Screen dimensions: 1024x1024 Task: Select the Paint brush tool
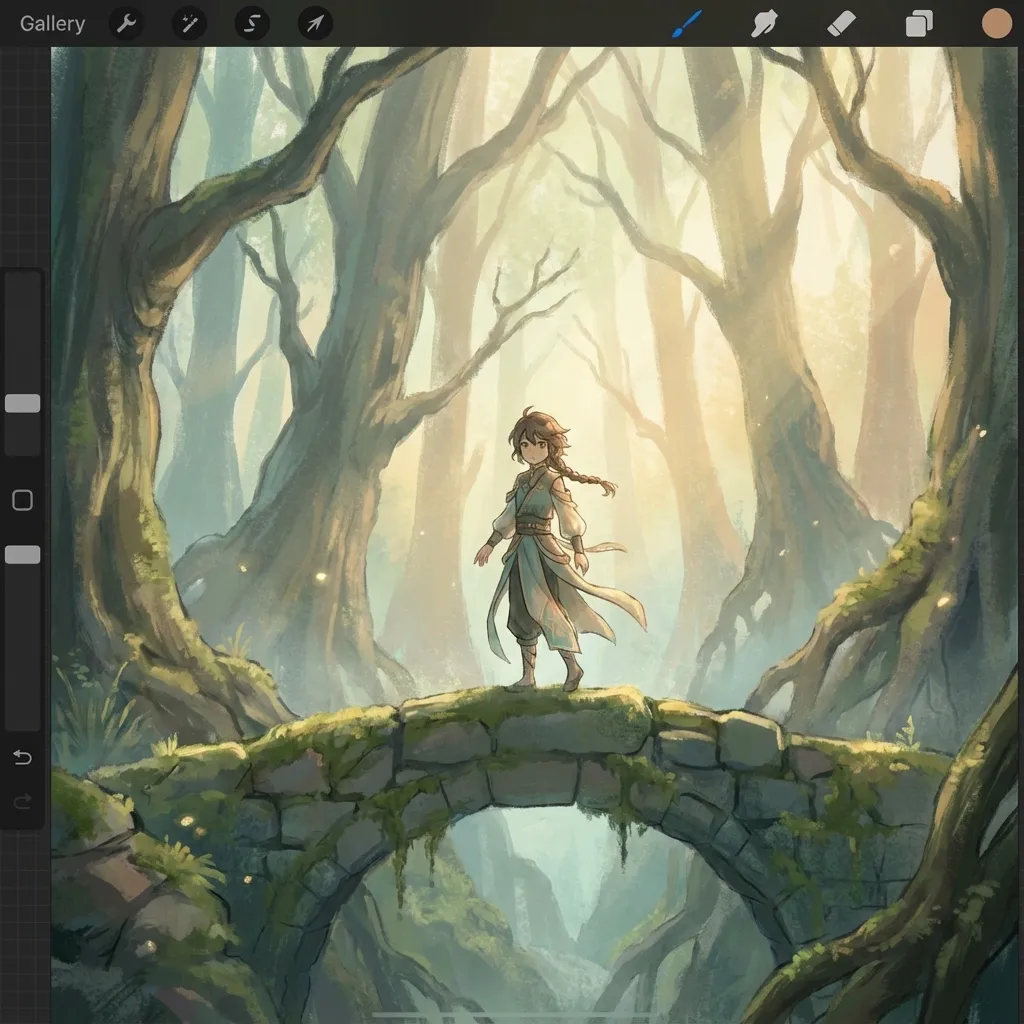click(686, 23)
